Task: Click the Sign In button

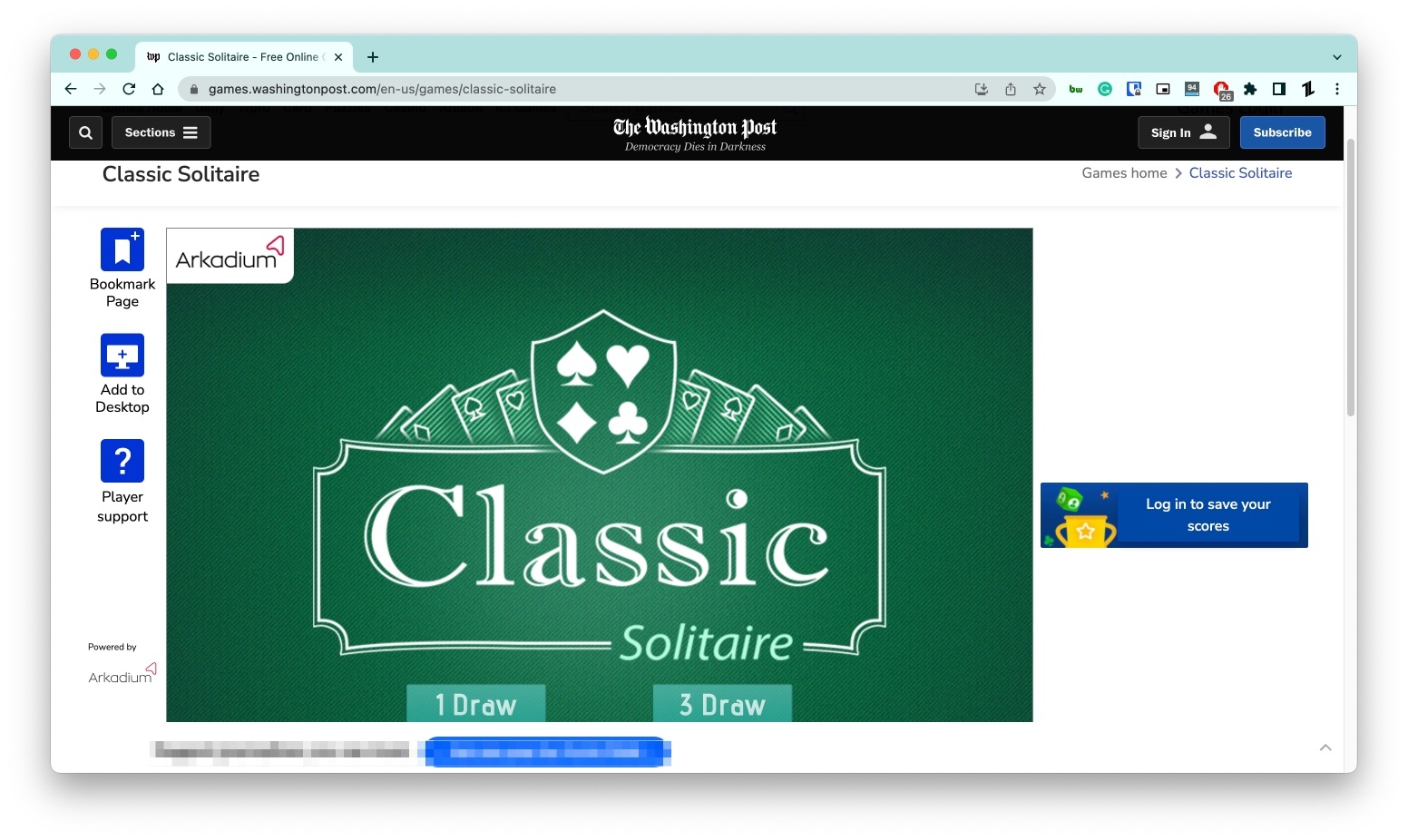Action: [1183, 132]
